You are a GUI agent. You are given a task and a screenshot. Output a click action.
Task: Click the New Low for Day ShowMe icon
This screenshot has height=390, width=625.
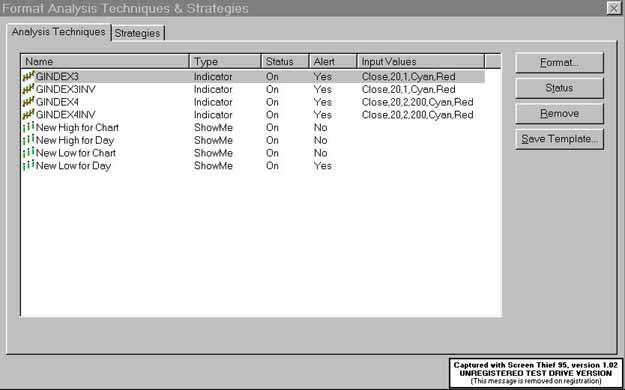click(x=28, y=165)
